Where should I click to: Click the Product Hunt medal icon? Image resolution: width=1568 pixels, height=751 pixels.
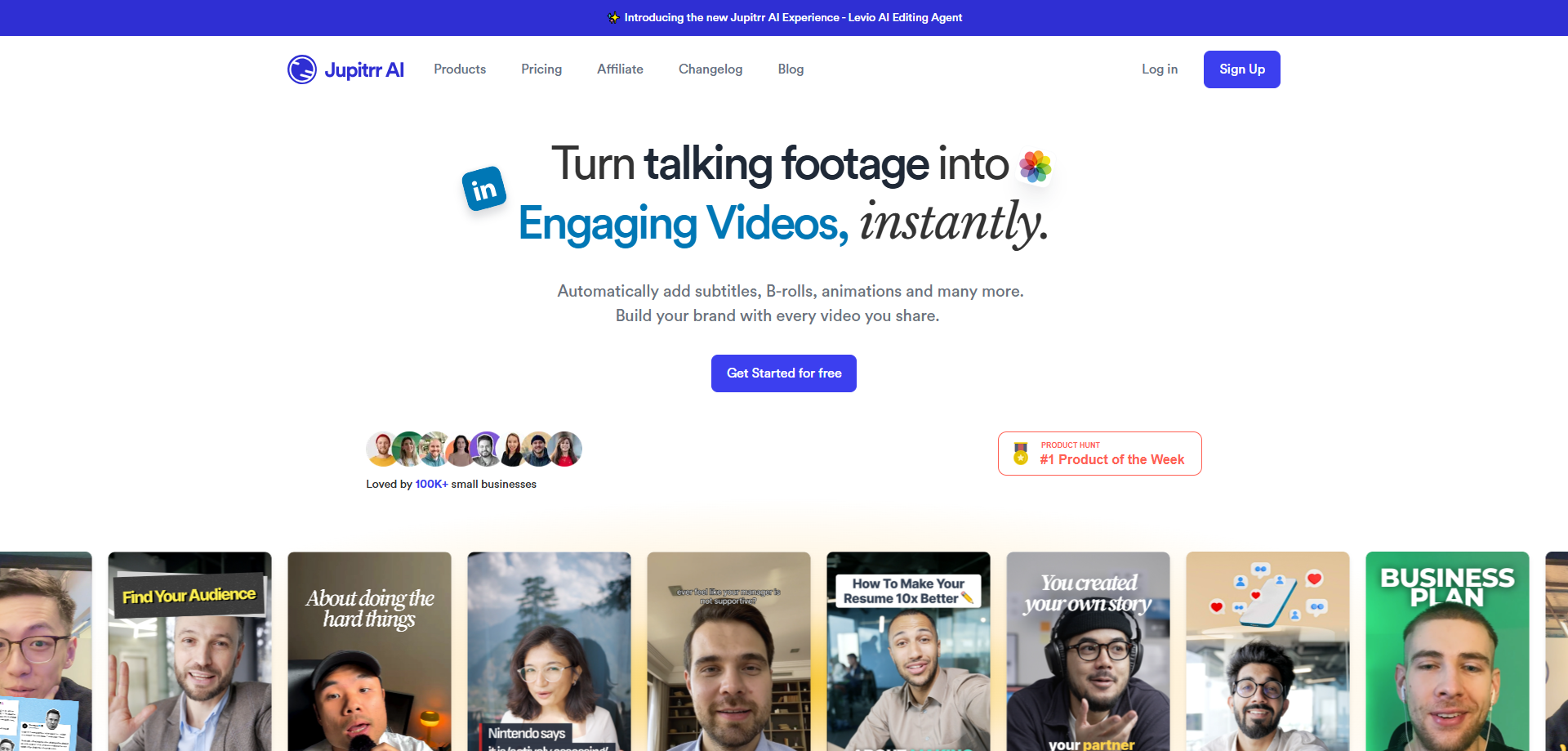1021,454
